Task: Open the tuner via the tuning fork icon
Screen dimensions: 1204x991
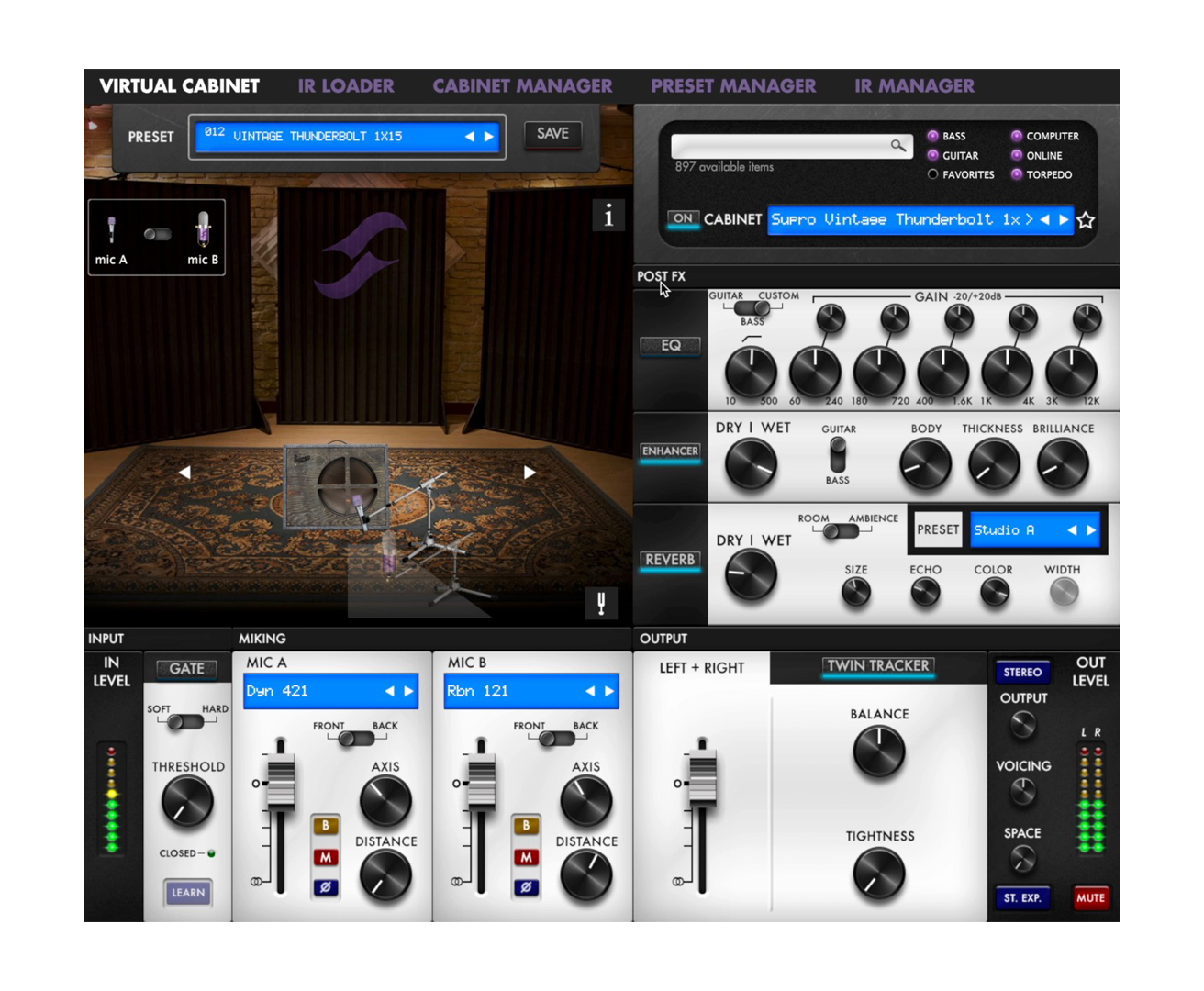Action: point(602,605)
